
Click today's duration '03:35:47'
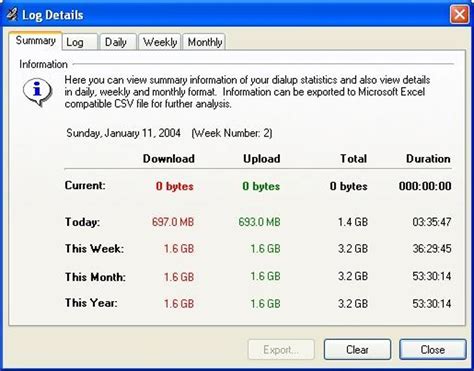(x=432, y=222)
